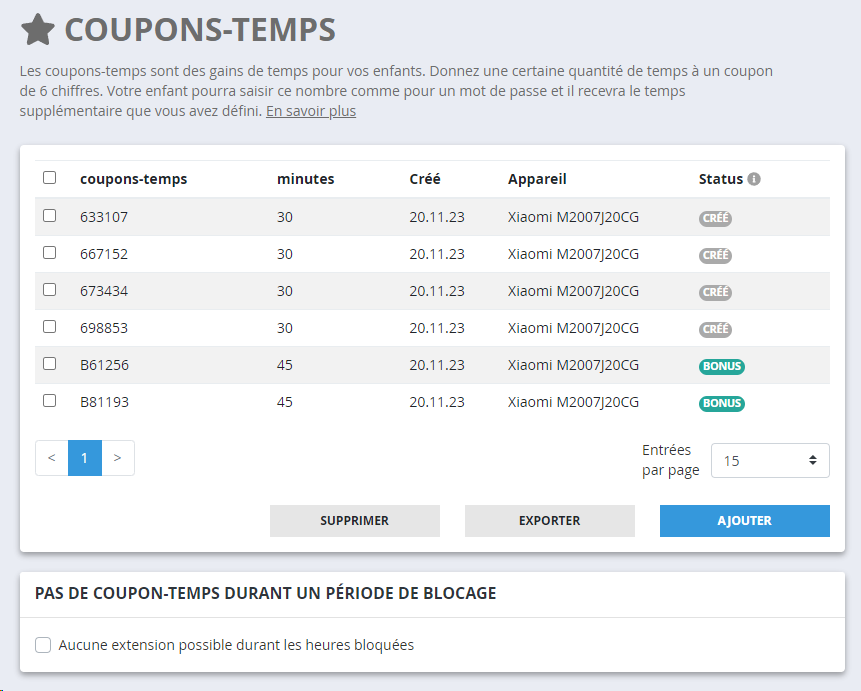
Task: Click the 'Status' column header text
Action: point(720,179)
